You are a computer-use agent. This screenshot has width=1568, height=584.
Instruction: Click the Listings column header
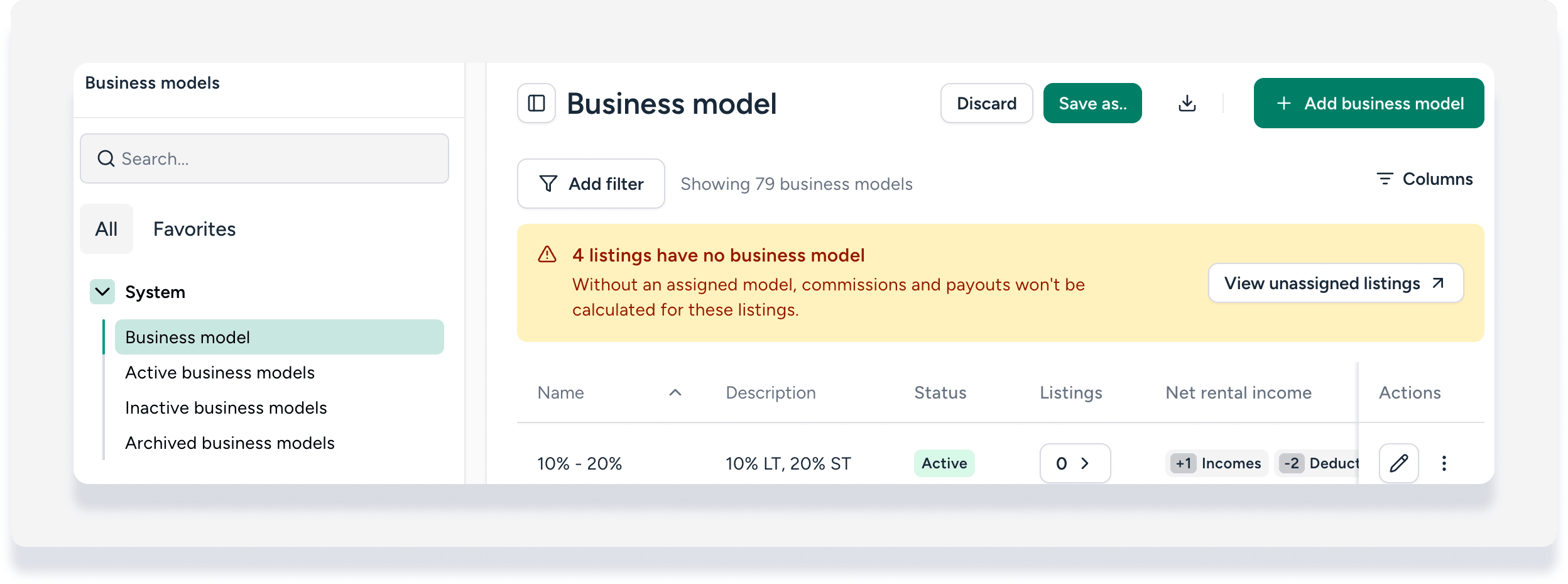(1071, 393)
